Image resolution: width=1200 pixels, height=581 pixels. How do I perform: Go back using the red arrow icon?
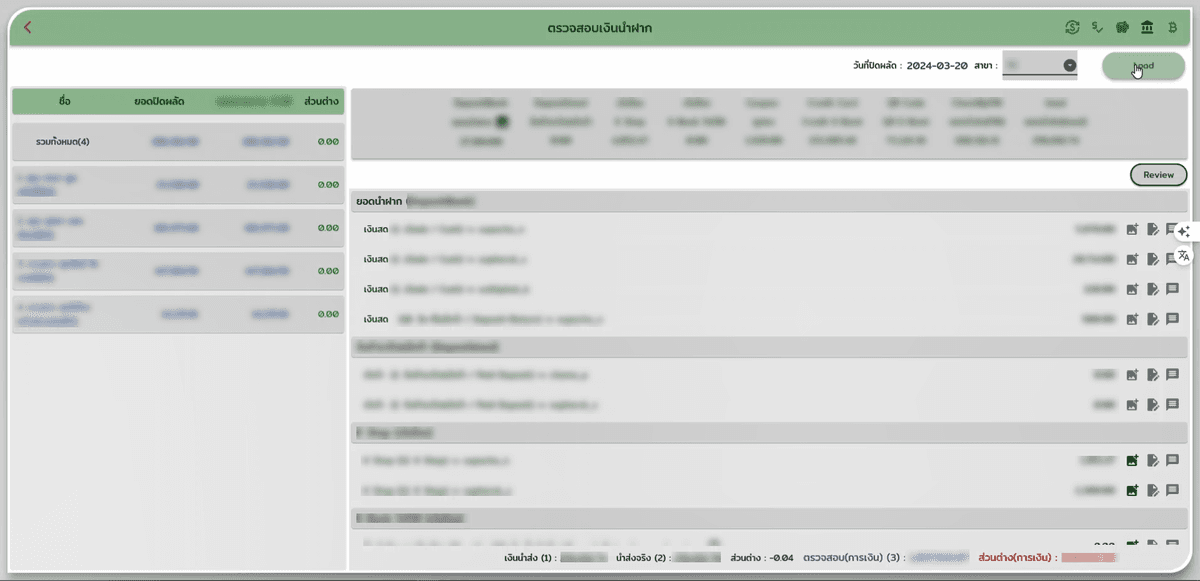coord(27,27)
